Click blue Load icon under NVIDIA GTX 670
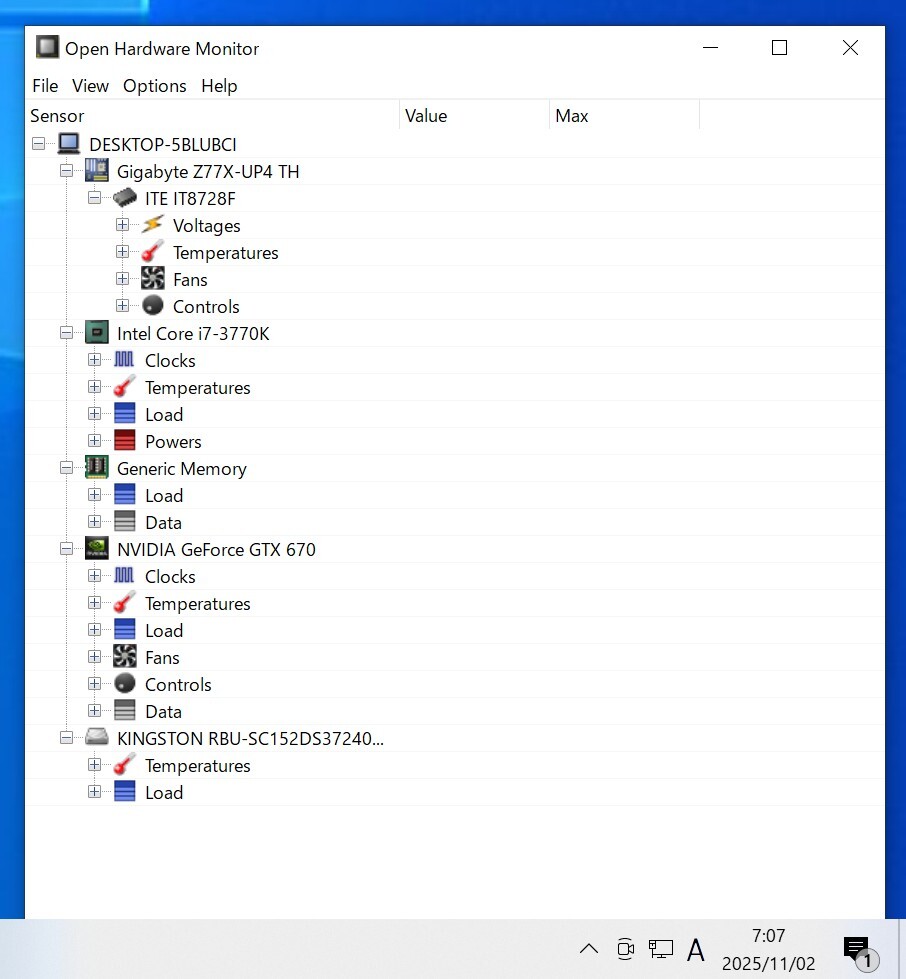The width and height of the screenshot is (906, 979). pos(124,629)
